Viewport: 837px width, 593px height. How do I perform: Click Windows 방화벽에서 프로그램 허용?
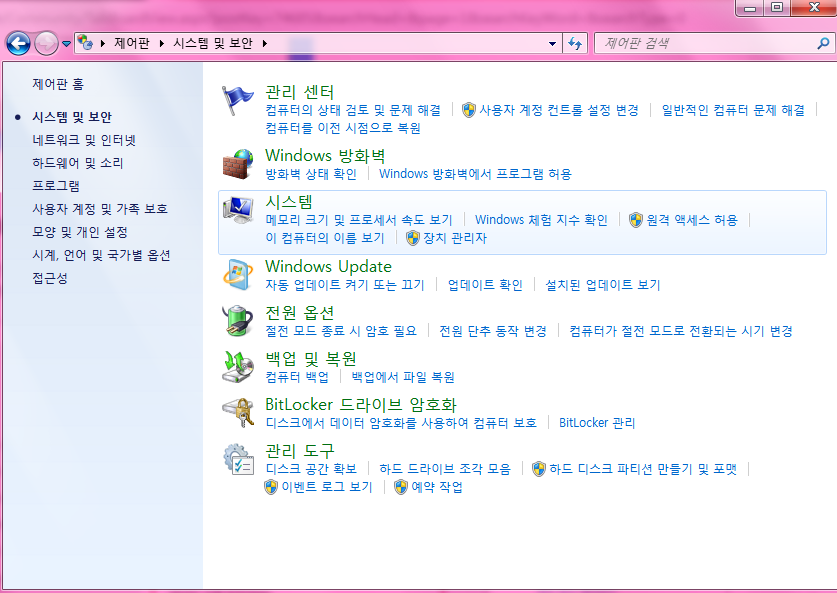(x=475, y=174)
